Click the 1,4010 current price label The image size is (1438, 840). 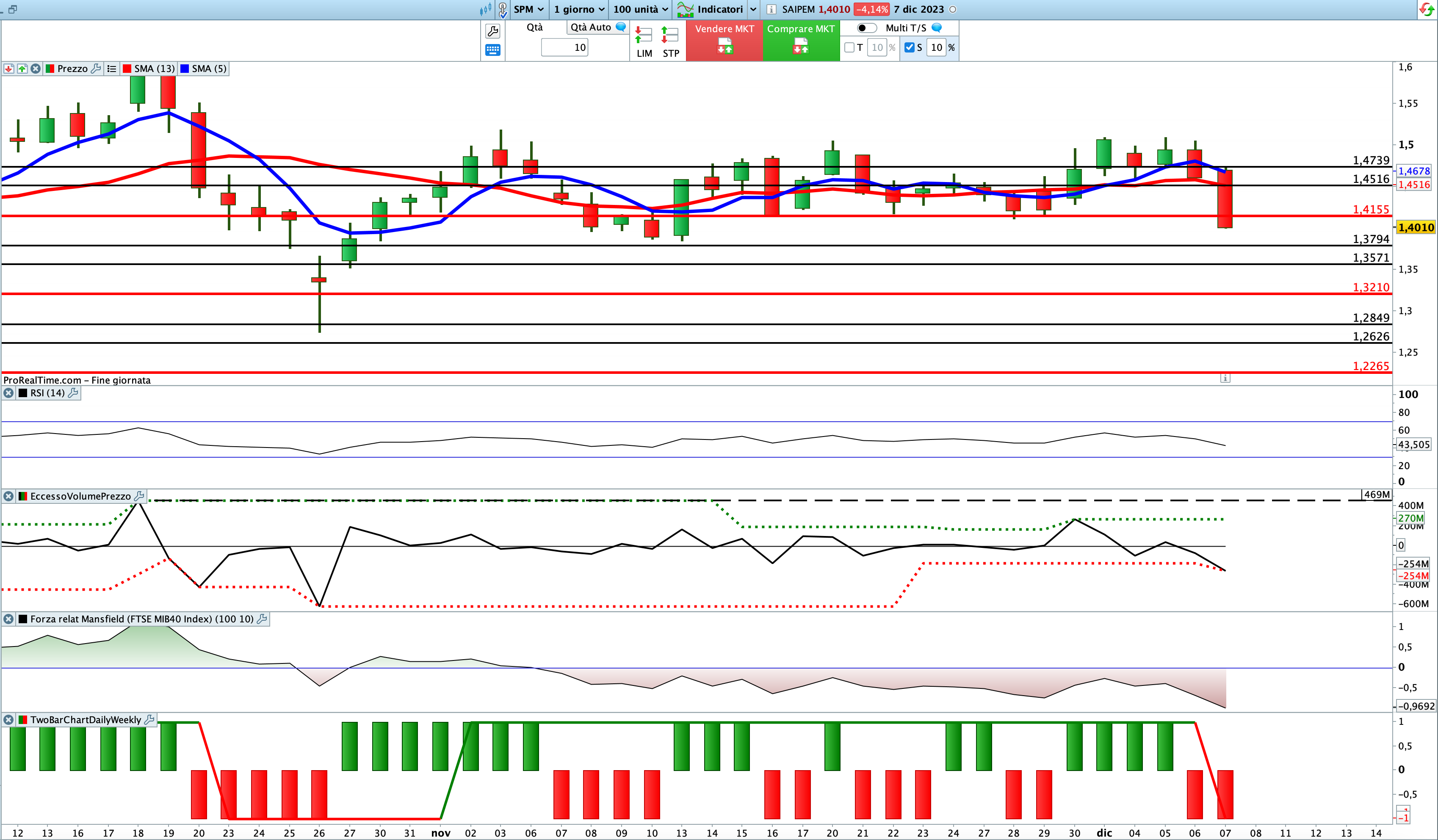point(1416,227)
